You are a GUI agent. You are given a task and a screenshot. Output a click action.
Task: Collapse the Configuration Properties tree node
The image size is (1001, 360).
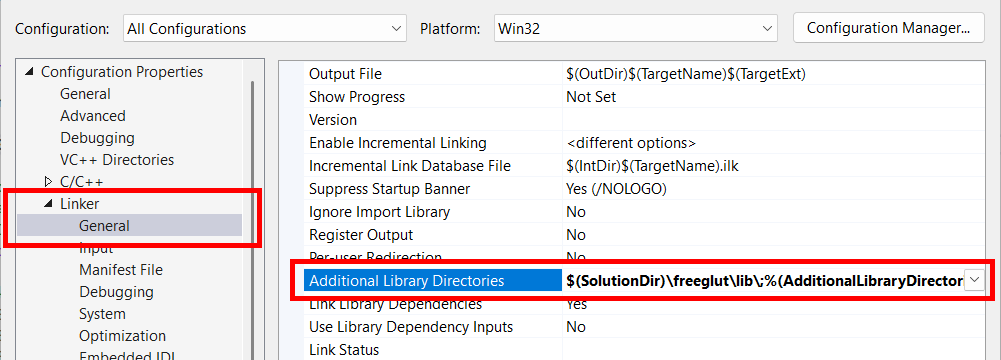coord(29,72)
